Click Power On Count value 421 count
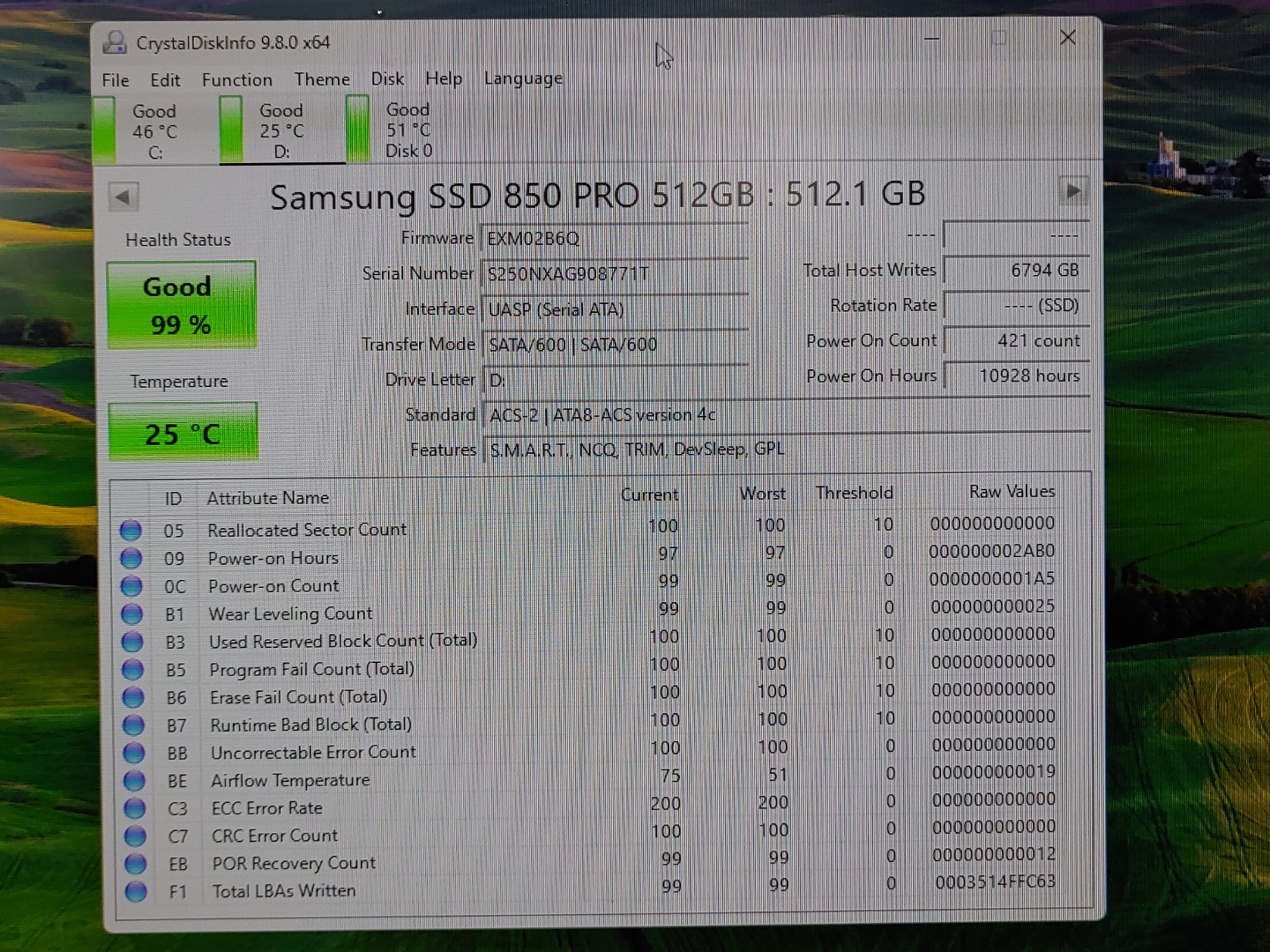 [x=1016, y=340]
